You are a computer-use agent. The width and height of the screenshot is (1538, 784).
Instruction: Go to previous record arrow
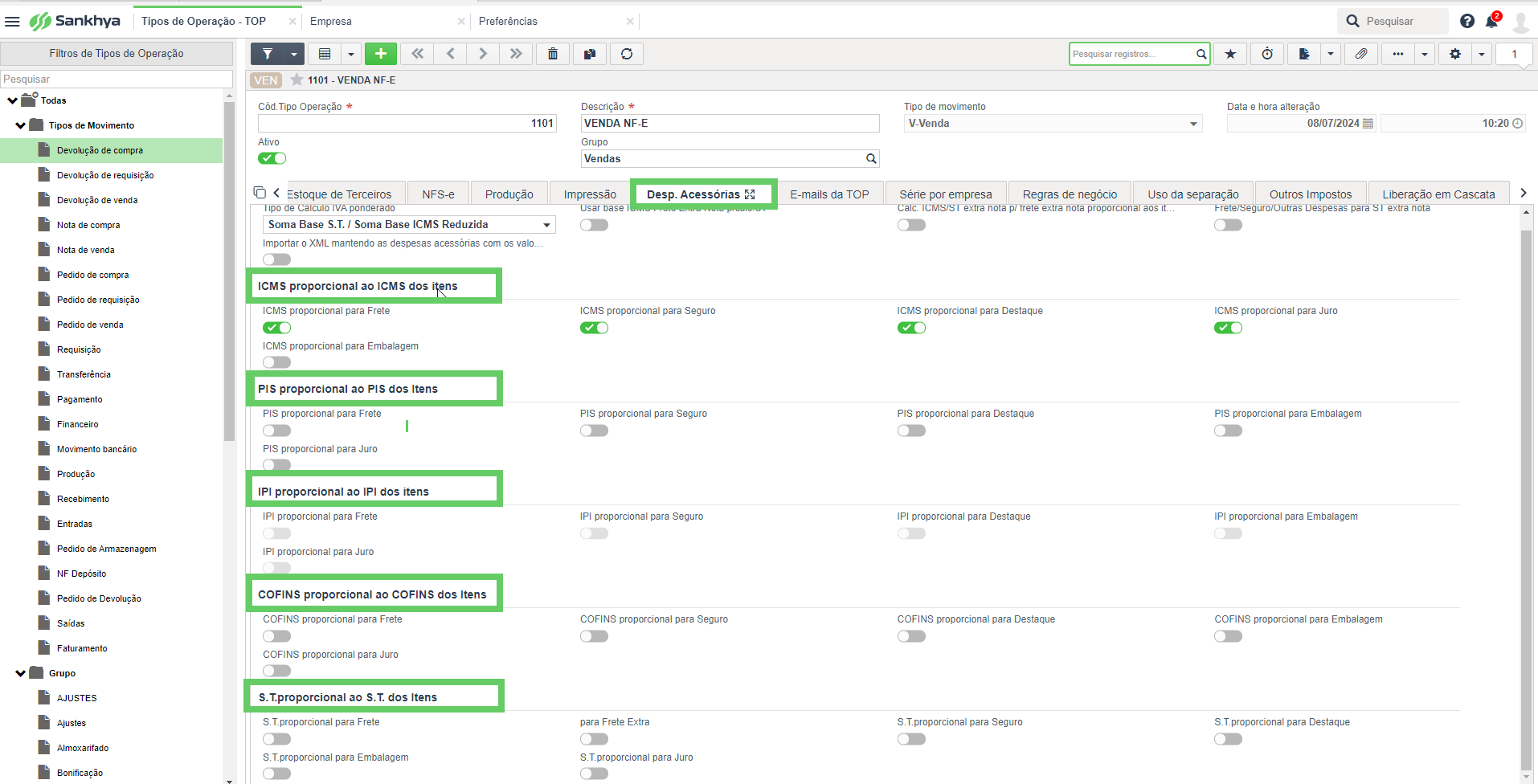(450, 54)
